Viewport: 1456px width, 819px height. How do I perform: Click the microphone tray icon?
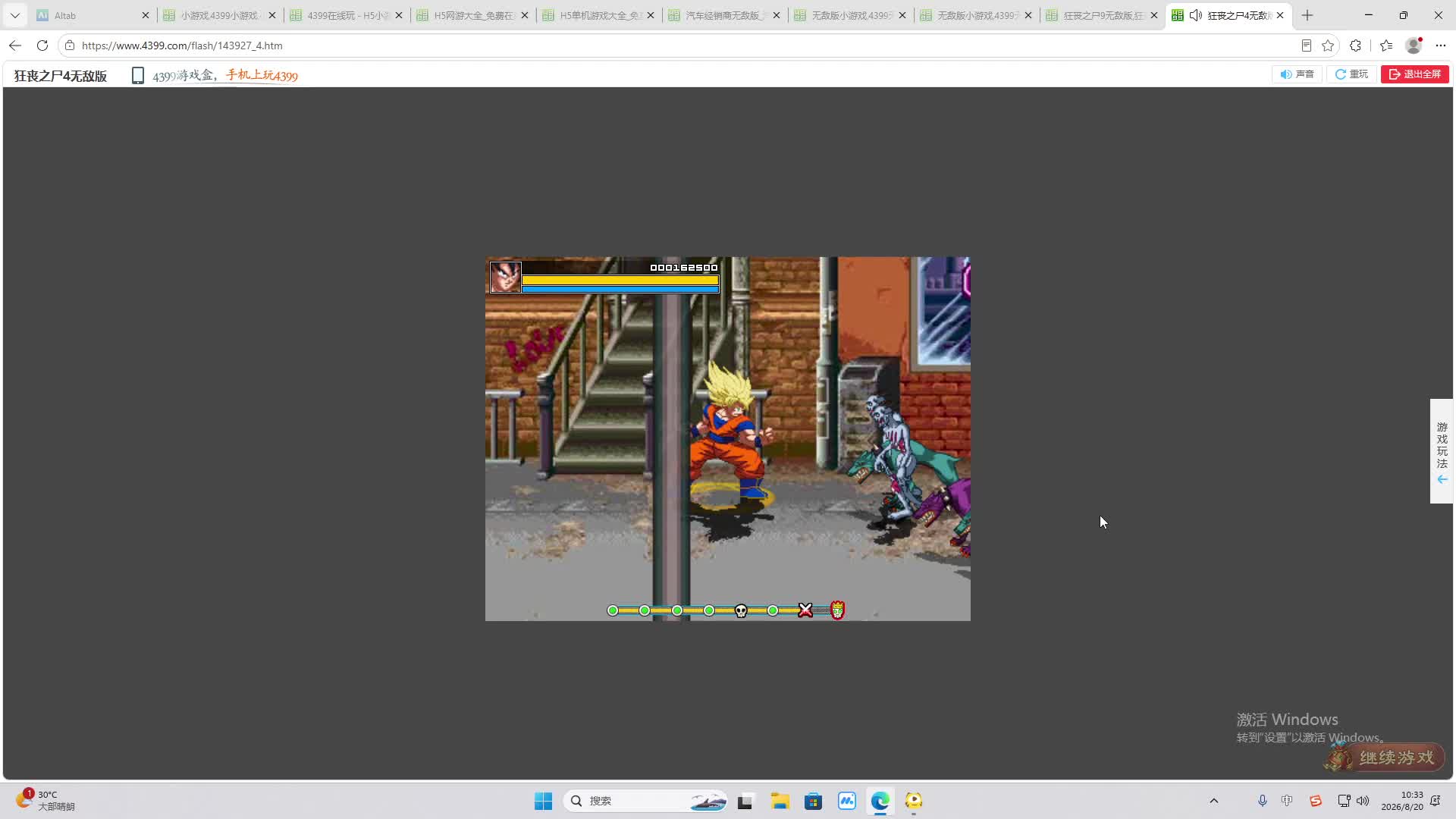(1262, 801)
